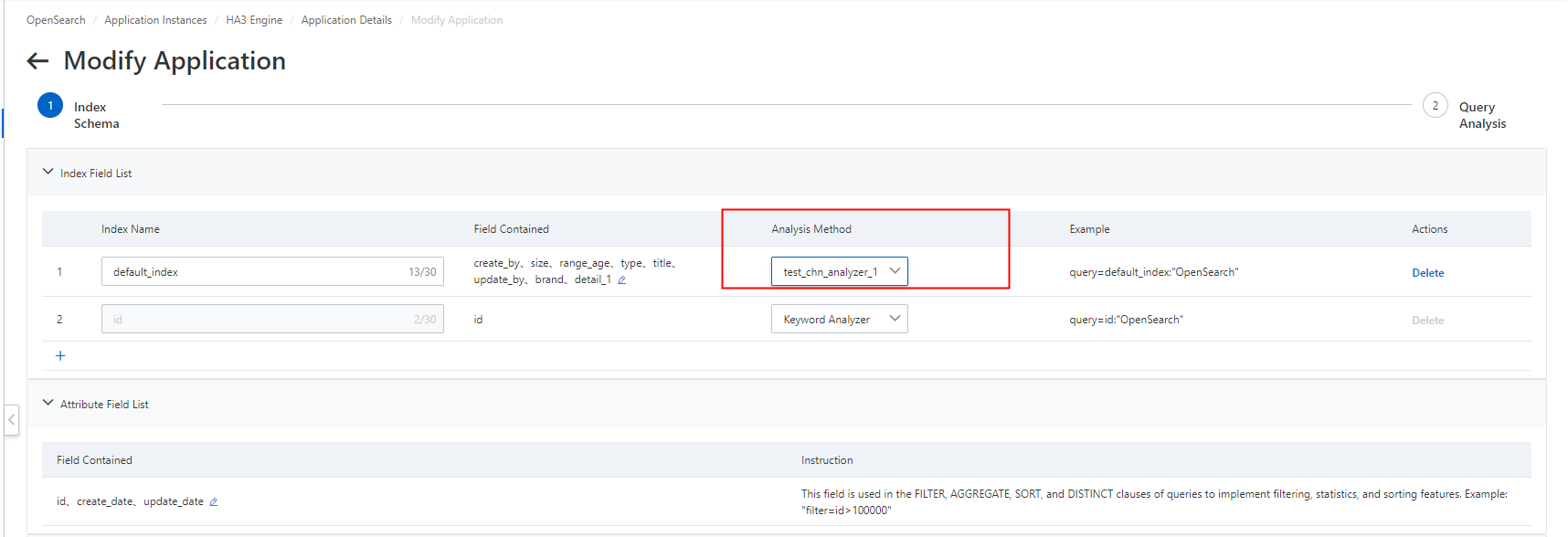Image resolution: width=1568 pixels, height=537 pixels.
Task: Collapse the Attribute Field List section
Action: [x=48, y=403]
